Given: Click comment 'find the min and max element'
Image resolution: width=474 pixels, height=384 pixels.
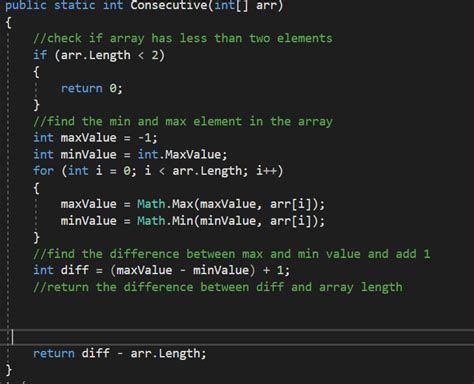Looking at the screenshot, I should pos(183,121).
